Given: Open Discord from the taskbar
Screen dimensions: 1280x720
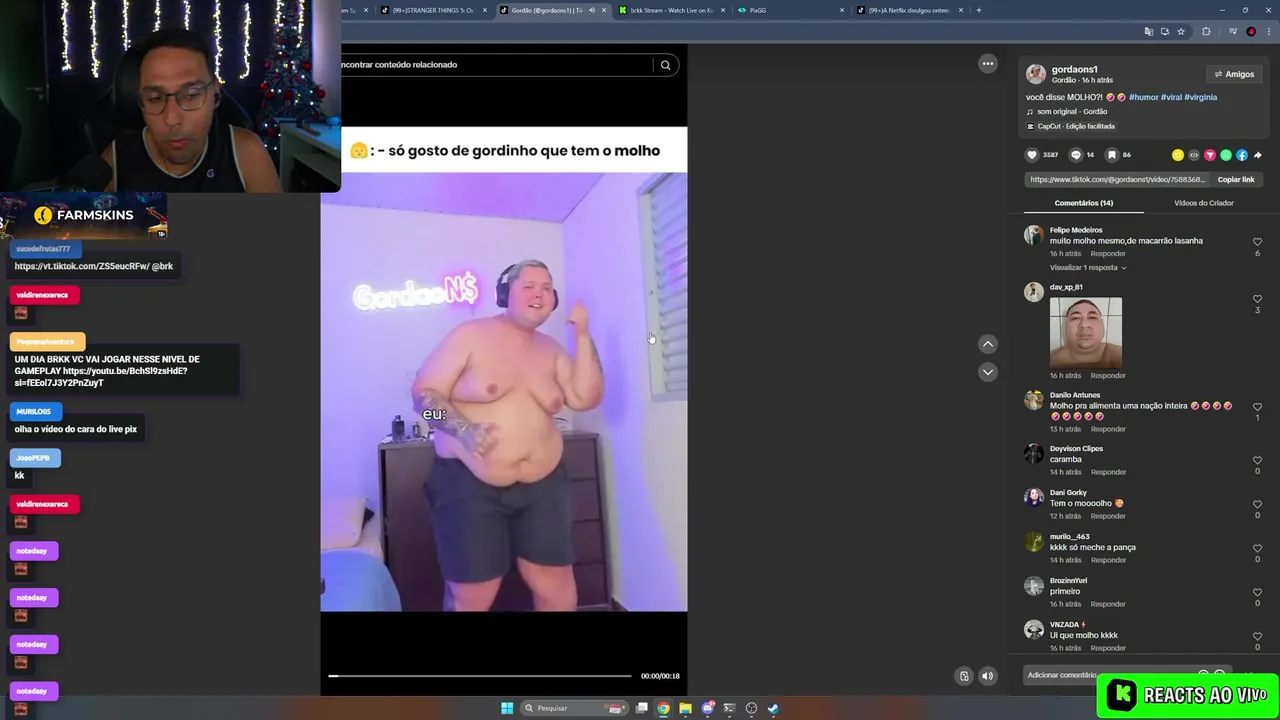Looking at the screenshot, I should click(x=707, y=708).
